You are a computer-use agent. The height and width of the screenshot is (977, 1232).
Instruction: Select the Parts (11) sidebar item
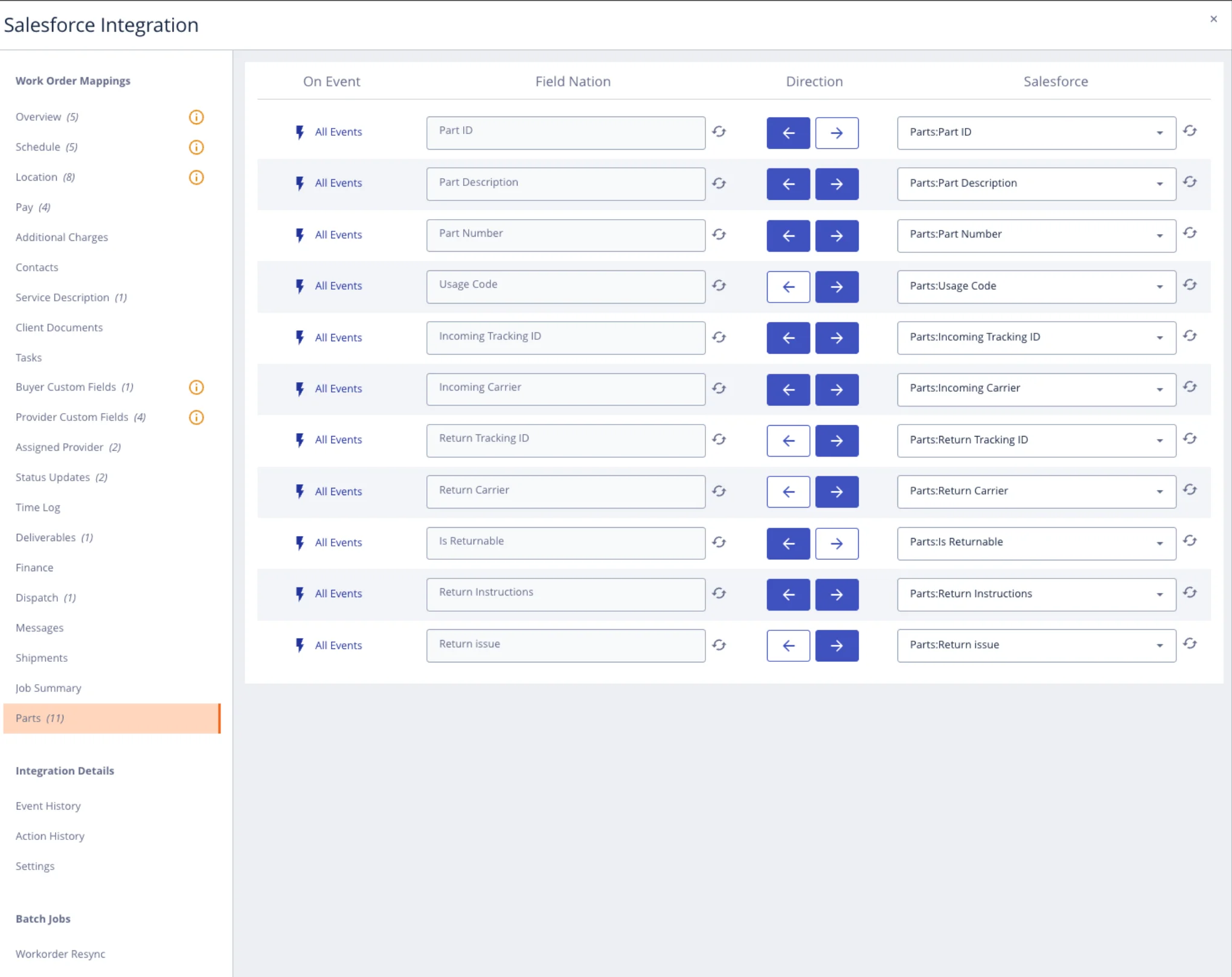(x=112, y=718)
